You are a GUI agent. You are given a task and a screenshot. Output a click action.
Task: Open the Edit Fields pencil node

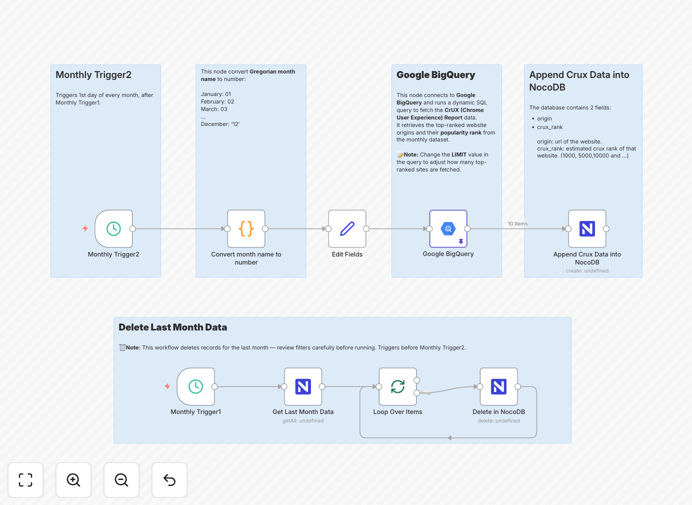click(347, 228)
